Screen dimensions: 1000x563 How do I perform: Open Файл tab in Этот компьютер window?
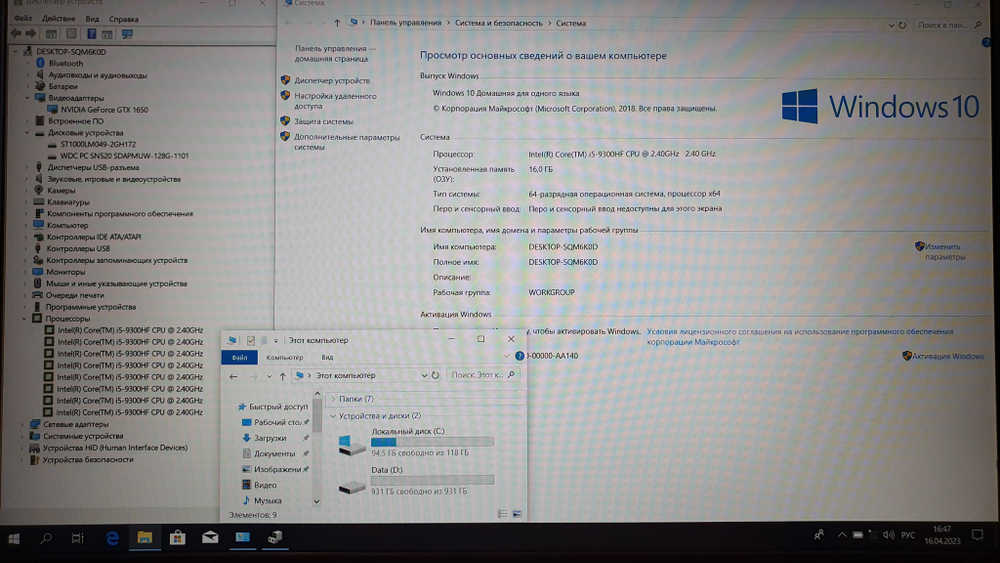[239, 357]
